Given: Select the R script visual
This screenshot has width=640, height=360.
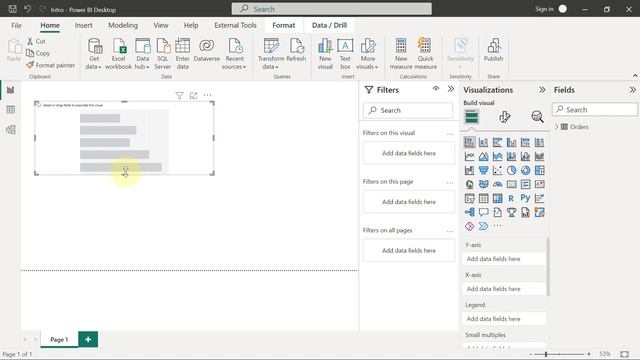Looking at the screenshot, I should click(x=511, y=198).
